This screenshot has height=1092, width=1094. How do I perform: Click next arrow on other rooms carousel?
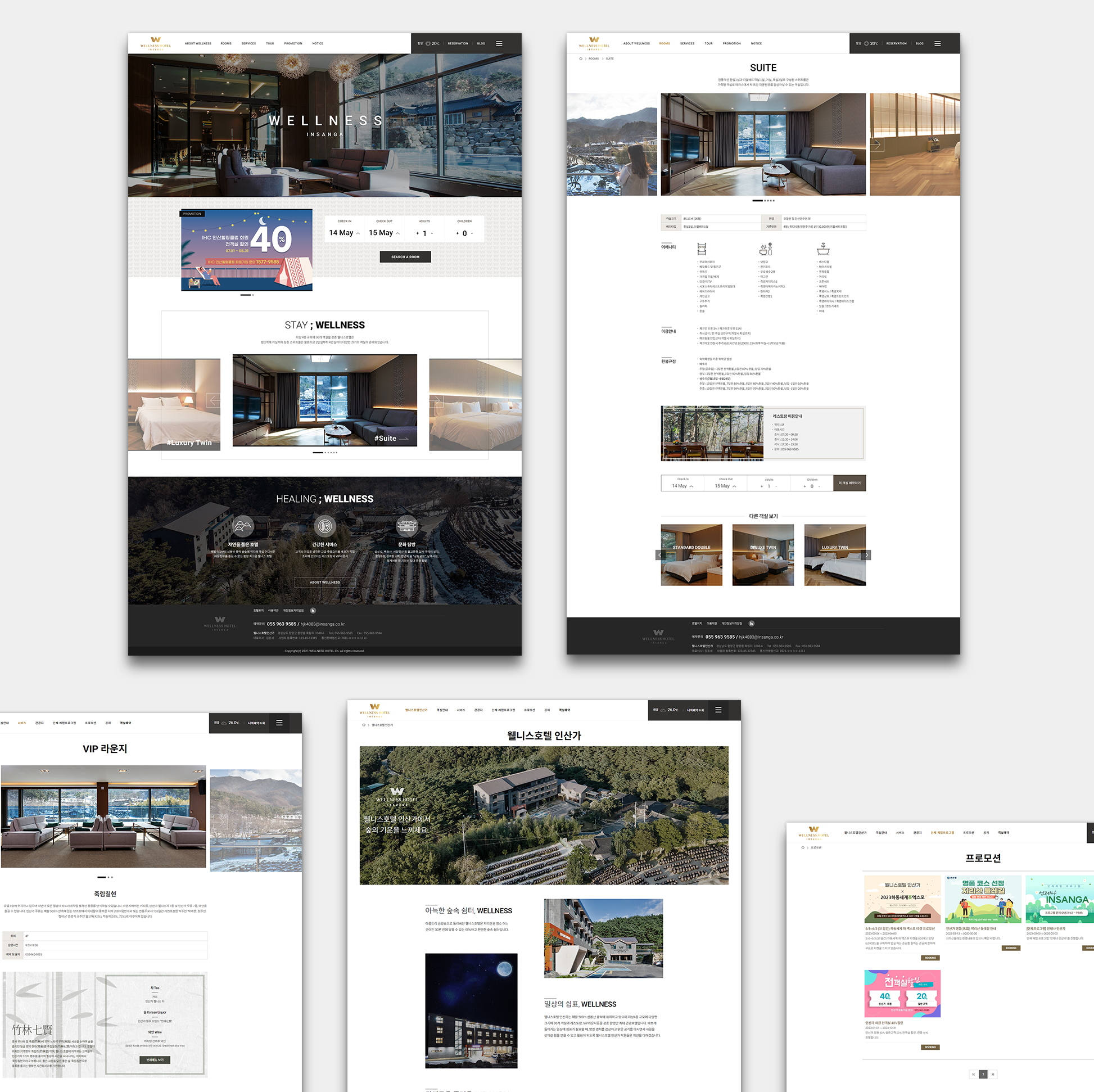[x=866, y=555]
